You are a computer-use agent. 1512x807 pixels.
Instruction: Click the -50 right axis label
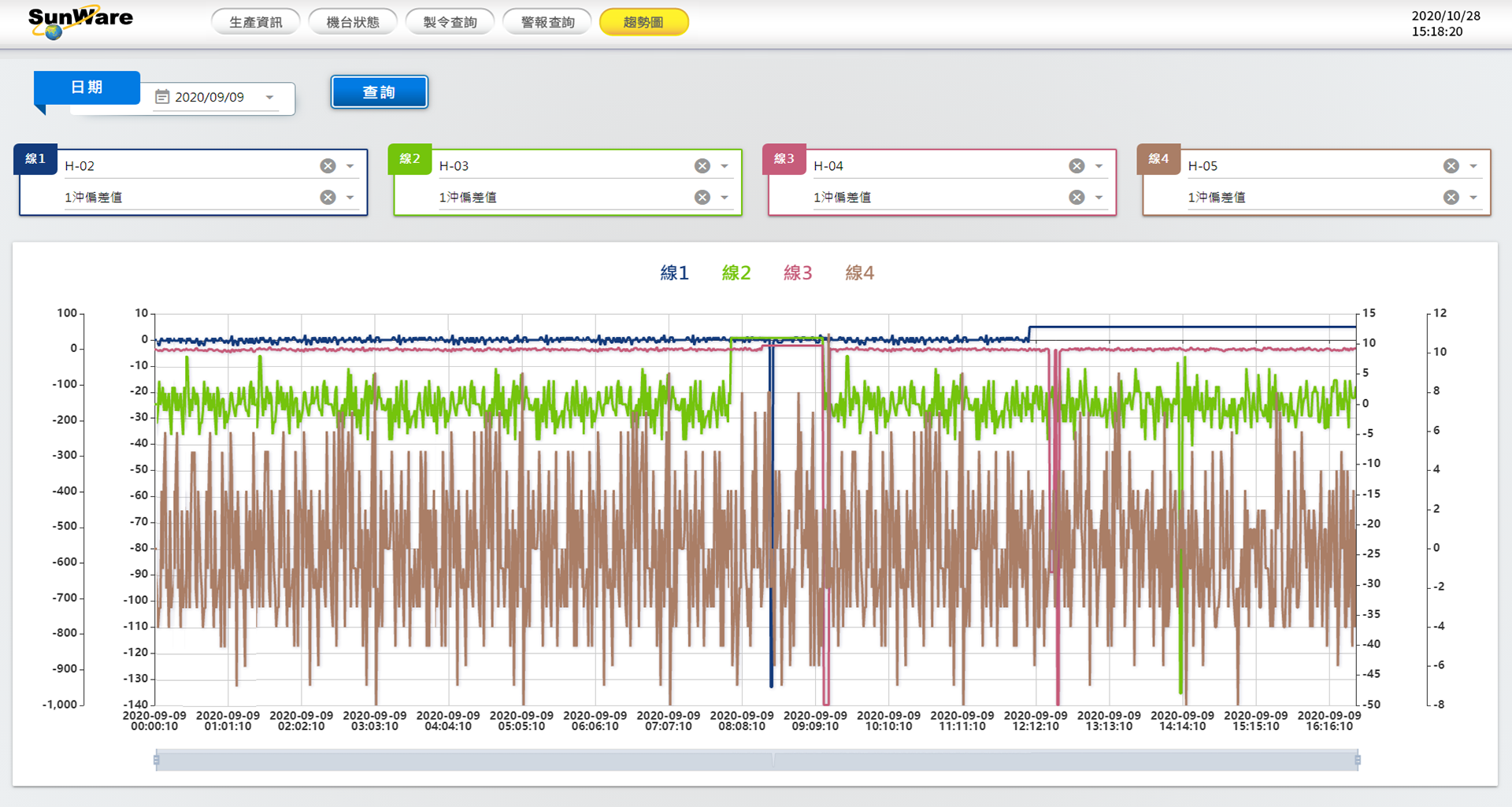pos(1371,705)
